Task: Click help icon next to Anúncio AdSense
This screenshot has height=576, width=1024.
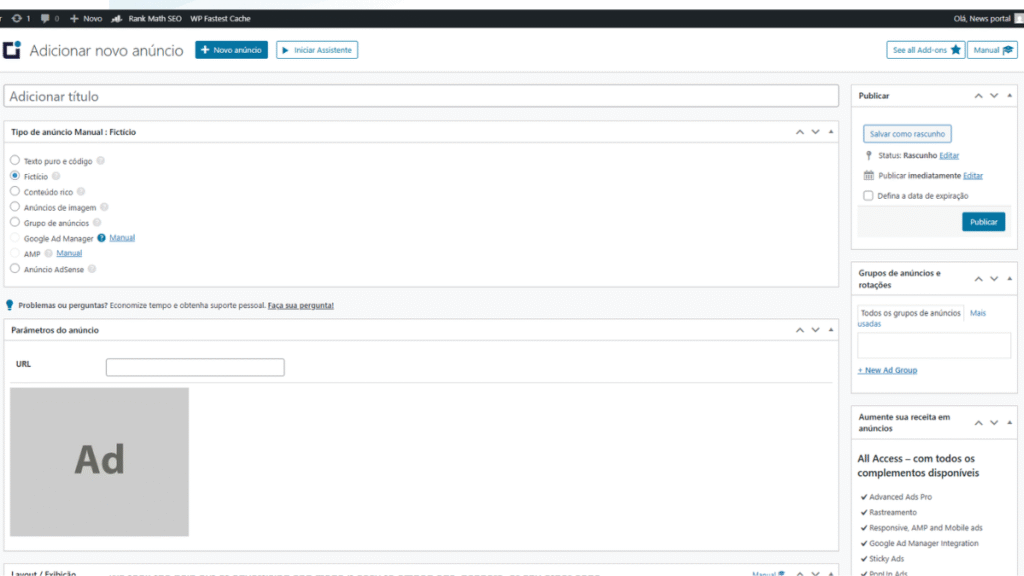Action: pos(92,269)
